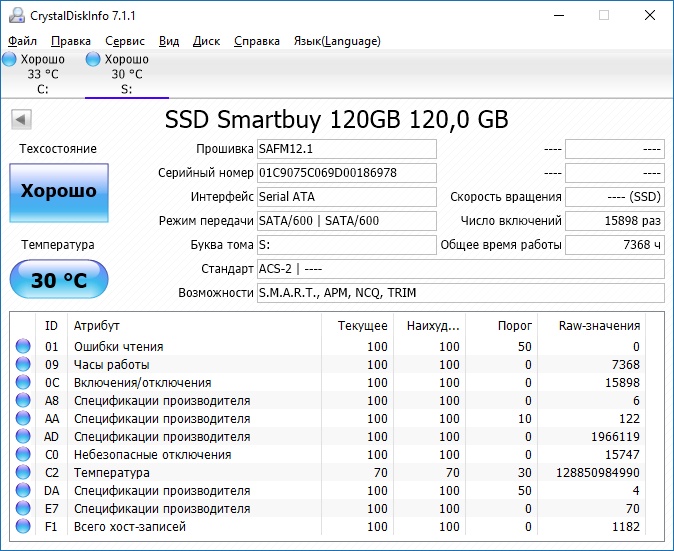Click the Число включений field 15898 раз

tap(615, 221)
